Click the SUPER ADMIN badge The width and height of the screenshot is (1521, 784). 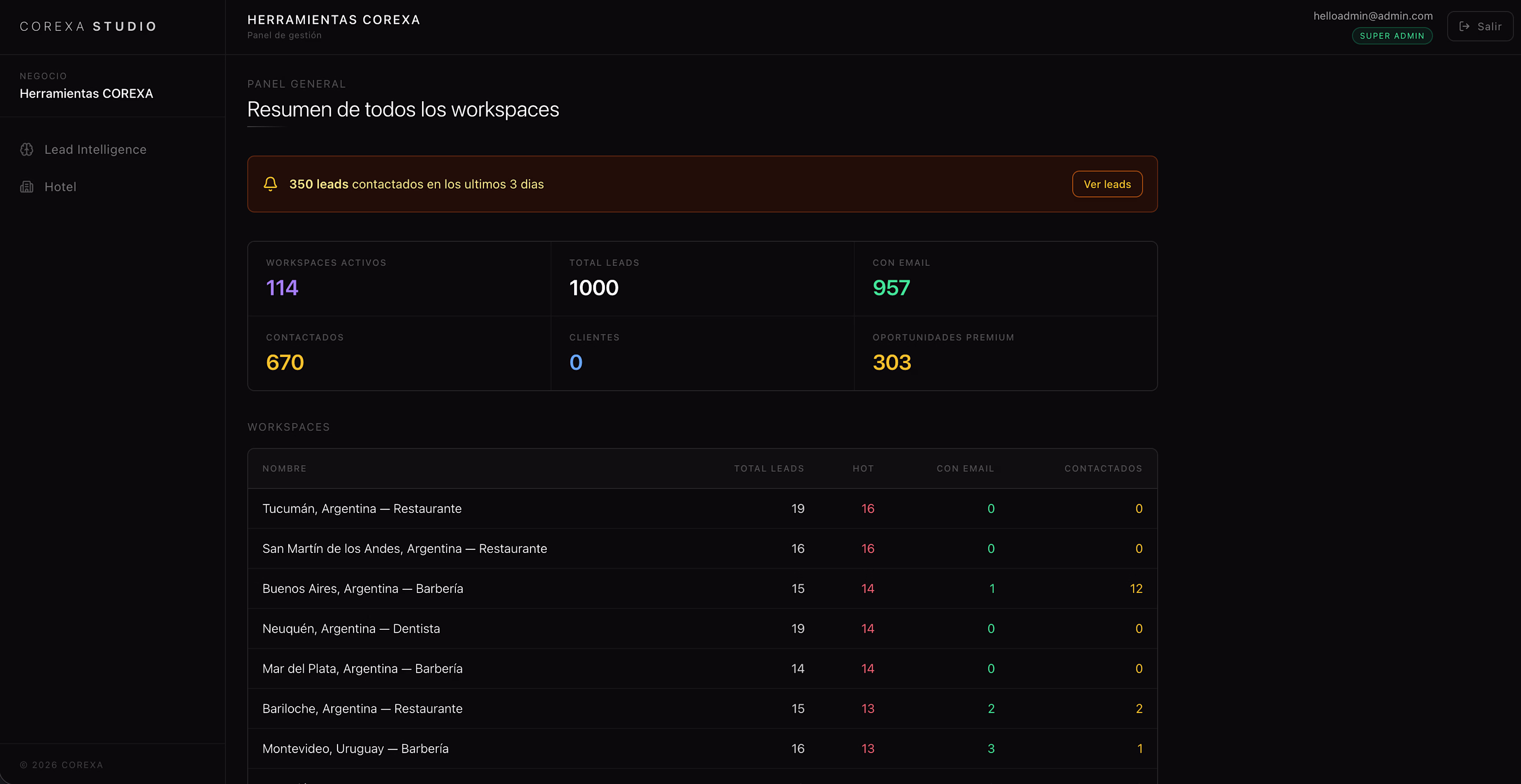coord(1391,36)
